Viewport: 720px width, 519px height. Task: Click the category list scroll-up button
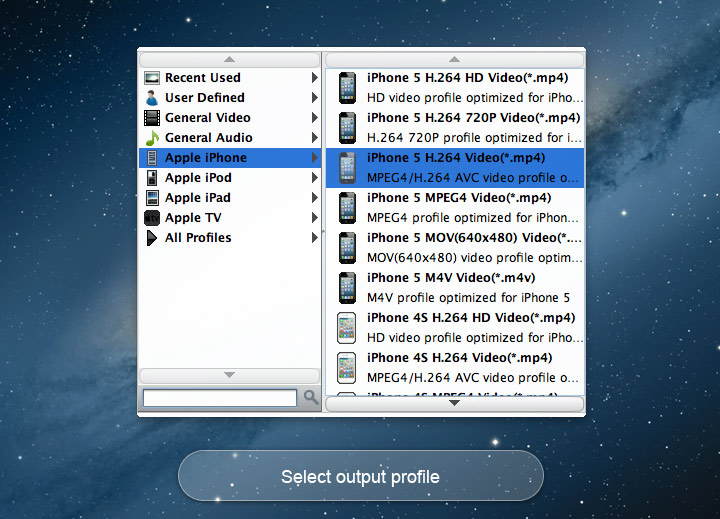tap(230, 60)
